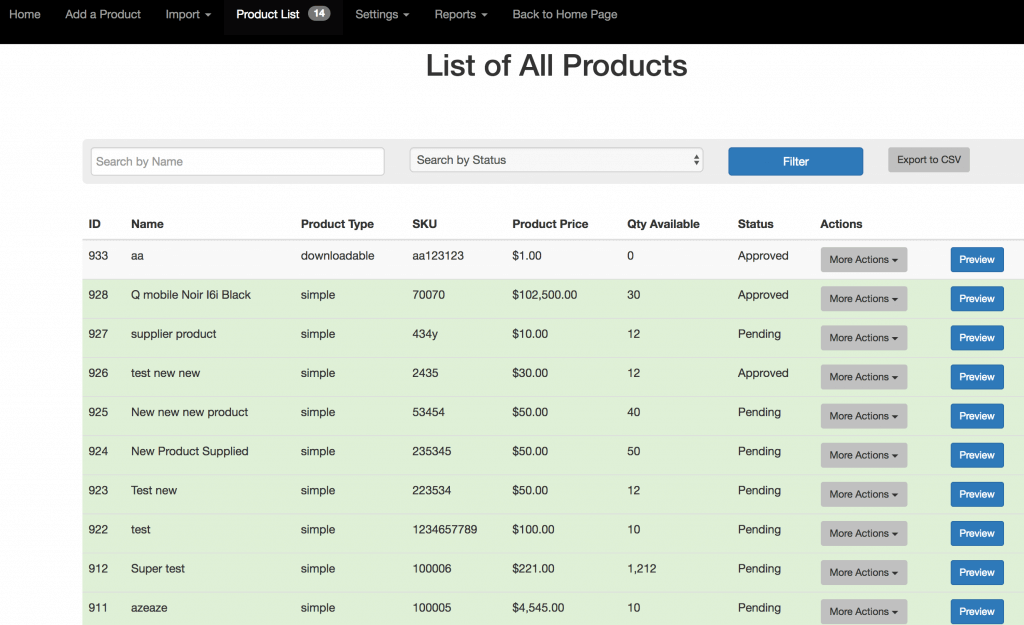Click the Product List tab

click(x=268, y=15)
